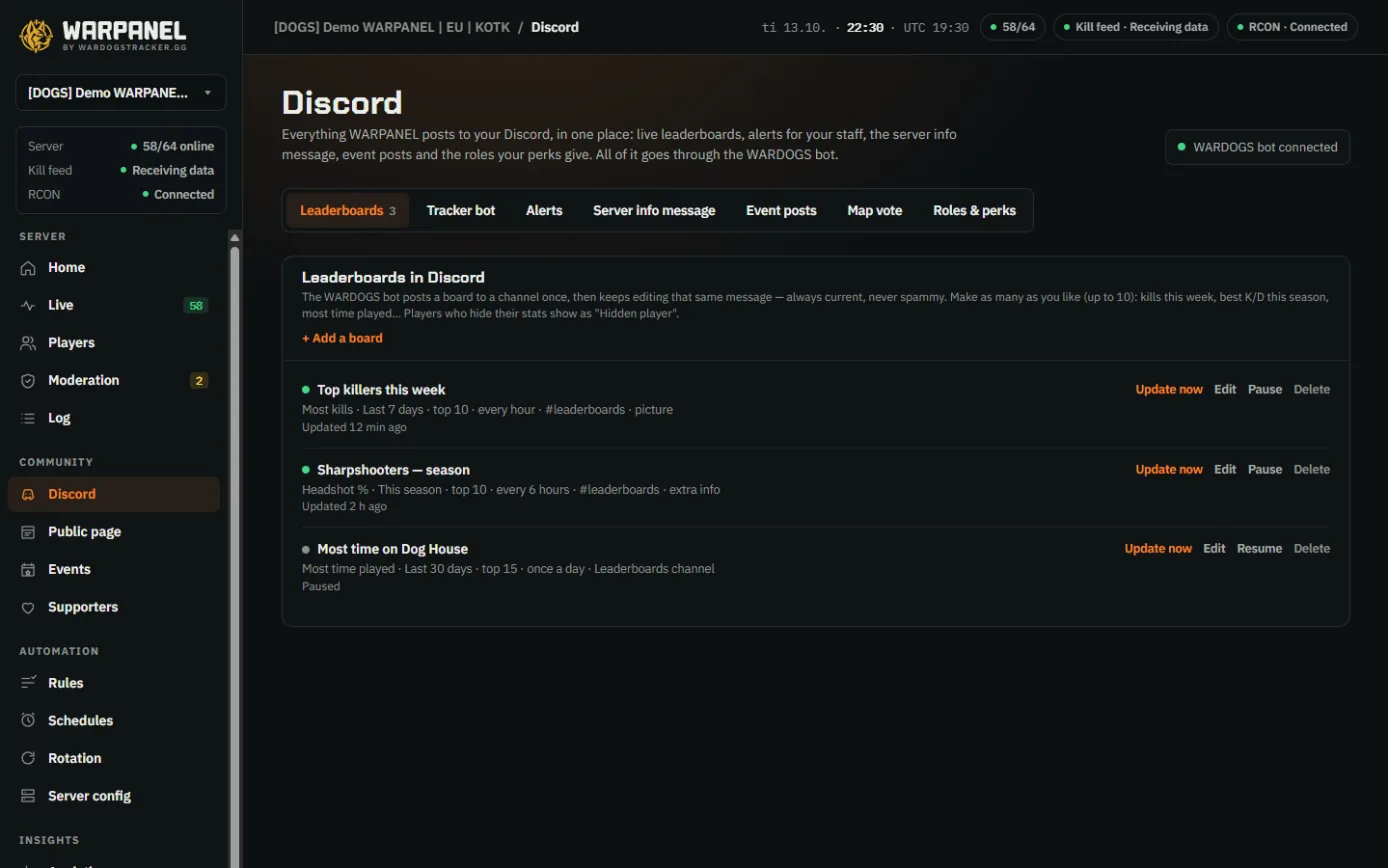Update now the Most time on Dog House board

pyautogui.click(x=1158, y=549)
